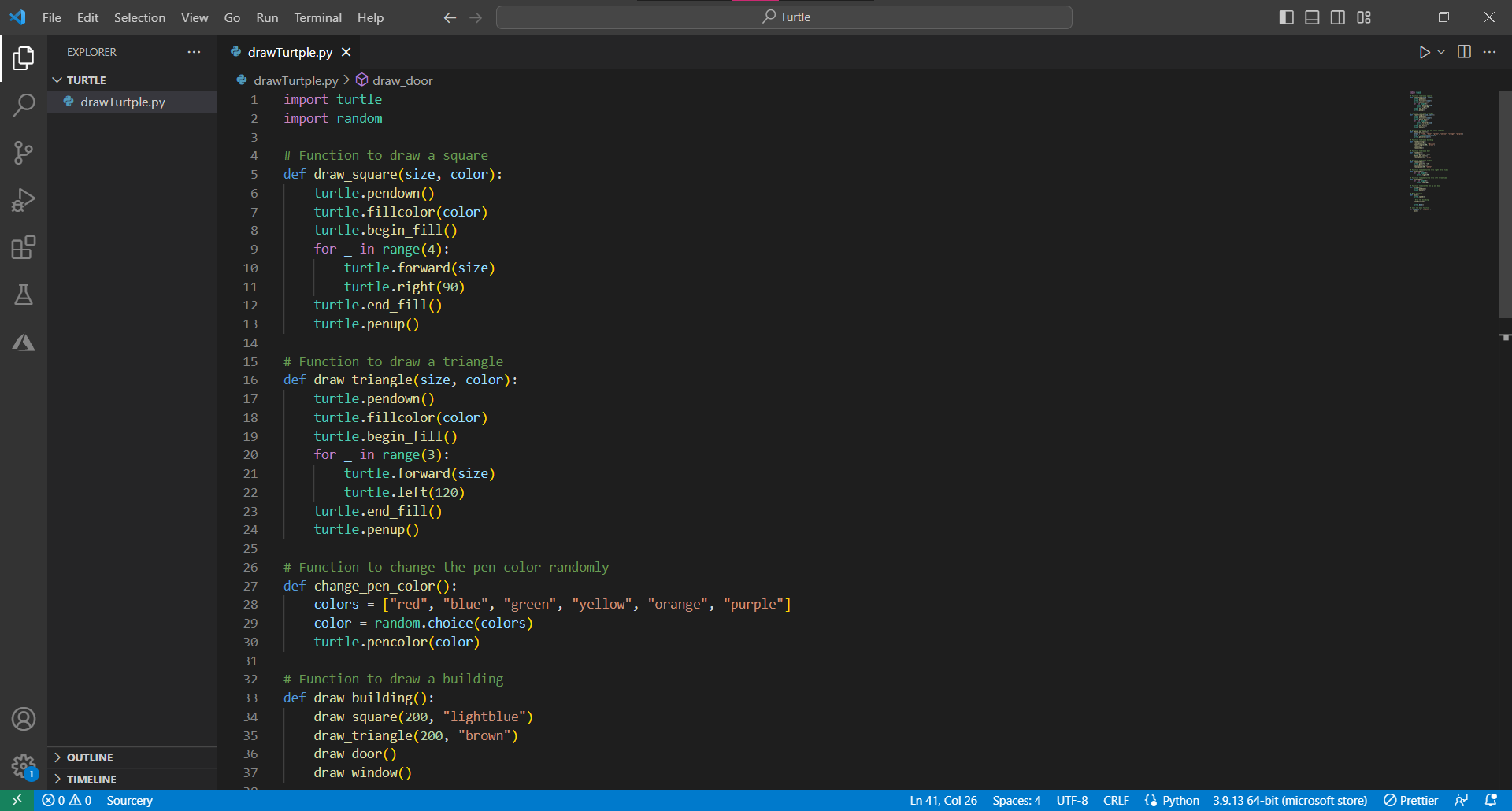Open the Accounts icon in the activity bar
The image size is (1512, 811).
click(x=24, y=718)
